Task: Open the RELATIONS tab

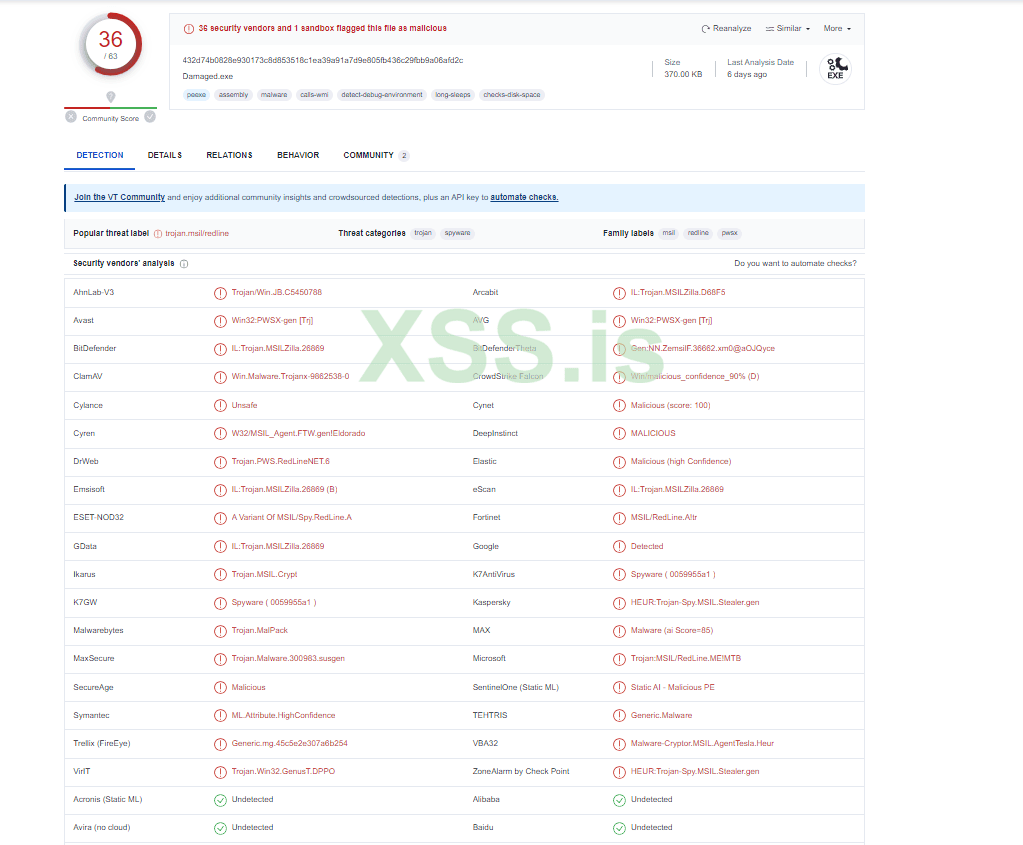Action: click(229, 155)
